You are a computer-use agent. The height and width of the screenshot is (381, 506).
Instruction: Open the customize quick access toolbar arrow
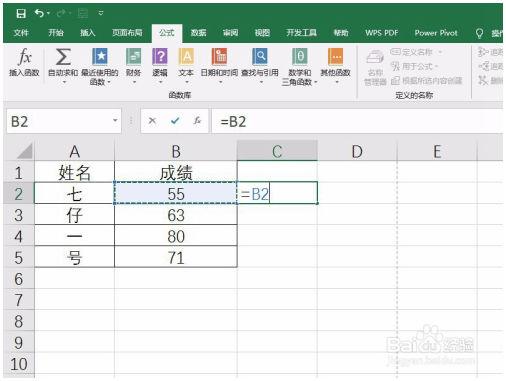[x=101, y=13]
